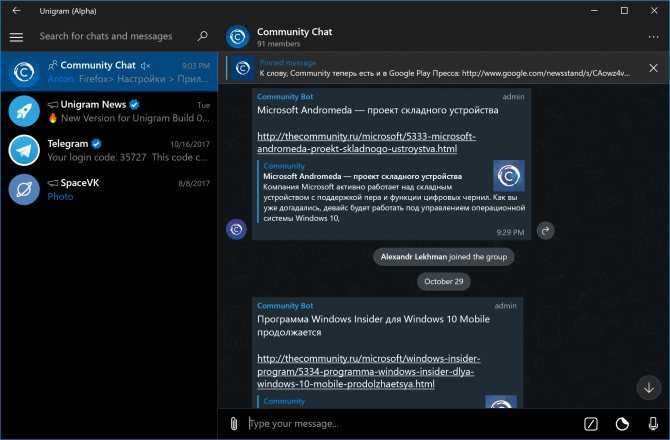Screen dimensions: 670x440
Task: Click the bot commands slash icon
Action: 591,424
